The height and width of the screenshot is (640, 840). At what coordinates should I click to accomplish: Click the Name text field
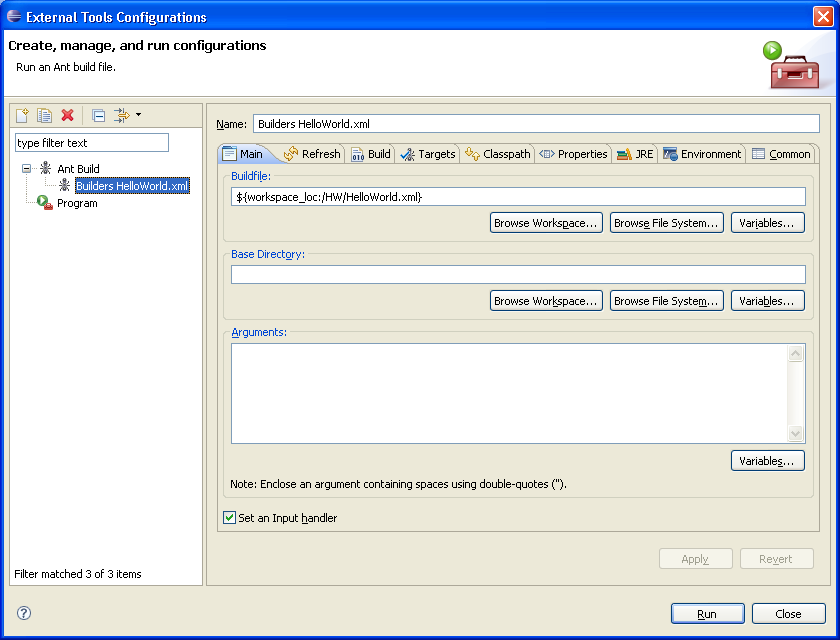[536, 124]
